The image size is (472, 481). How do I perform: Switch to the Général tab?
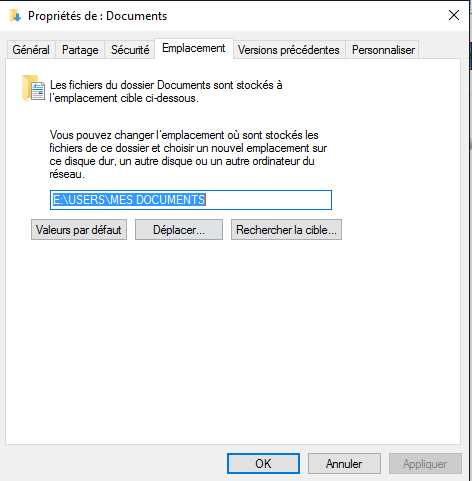[31, 50]
